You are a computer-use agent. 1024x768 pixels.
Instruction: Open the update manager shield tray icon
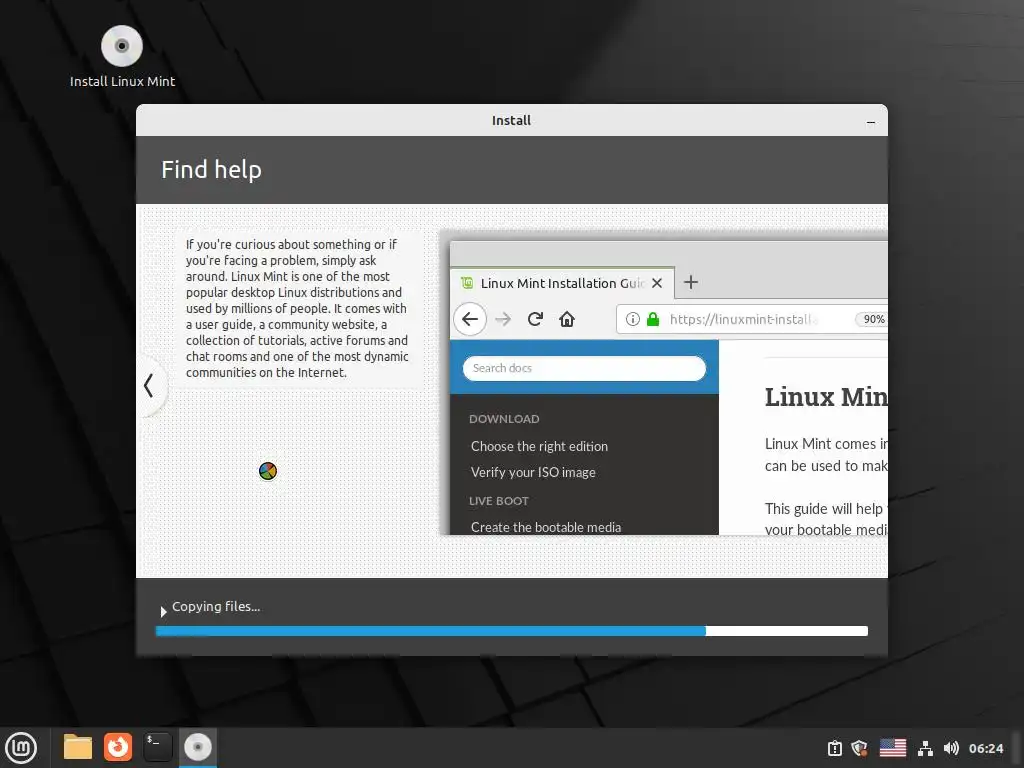(859, 748)
